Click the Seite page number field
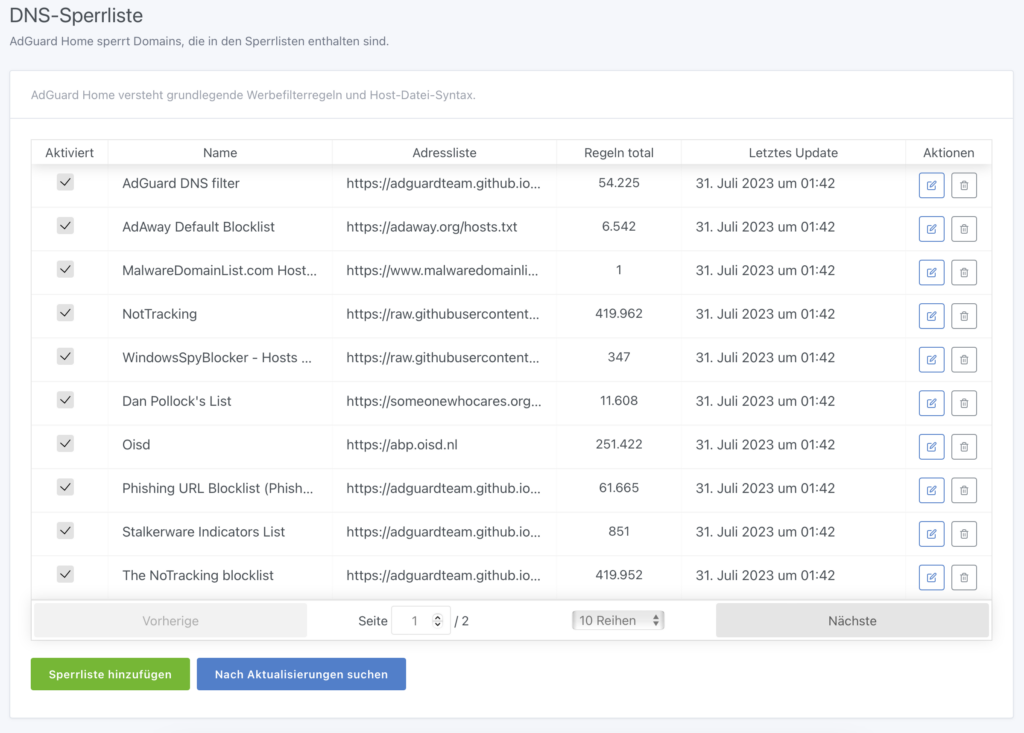Viewport: 1024px width, 733px height. [x=413, y=621]
